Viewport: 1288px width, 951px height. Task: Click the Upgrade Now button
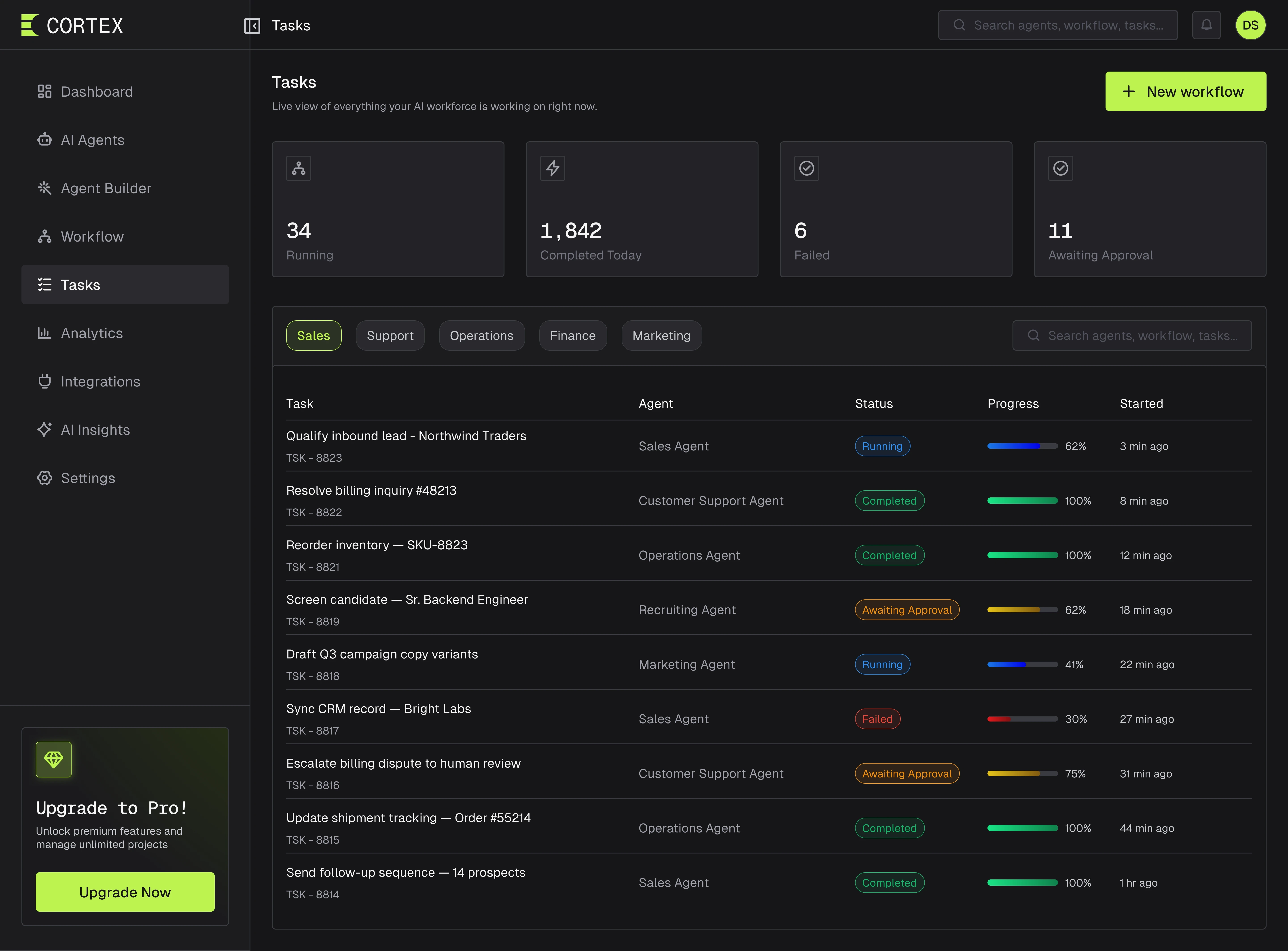click(x=125, y=892)
